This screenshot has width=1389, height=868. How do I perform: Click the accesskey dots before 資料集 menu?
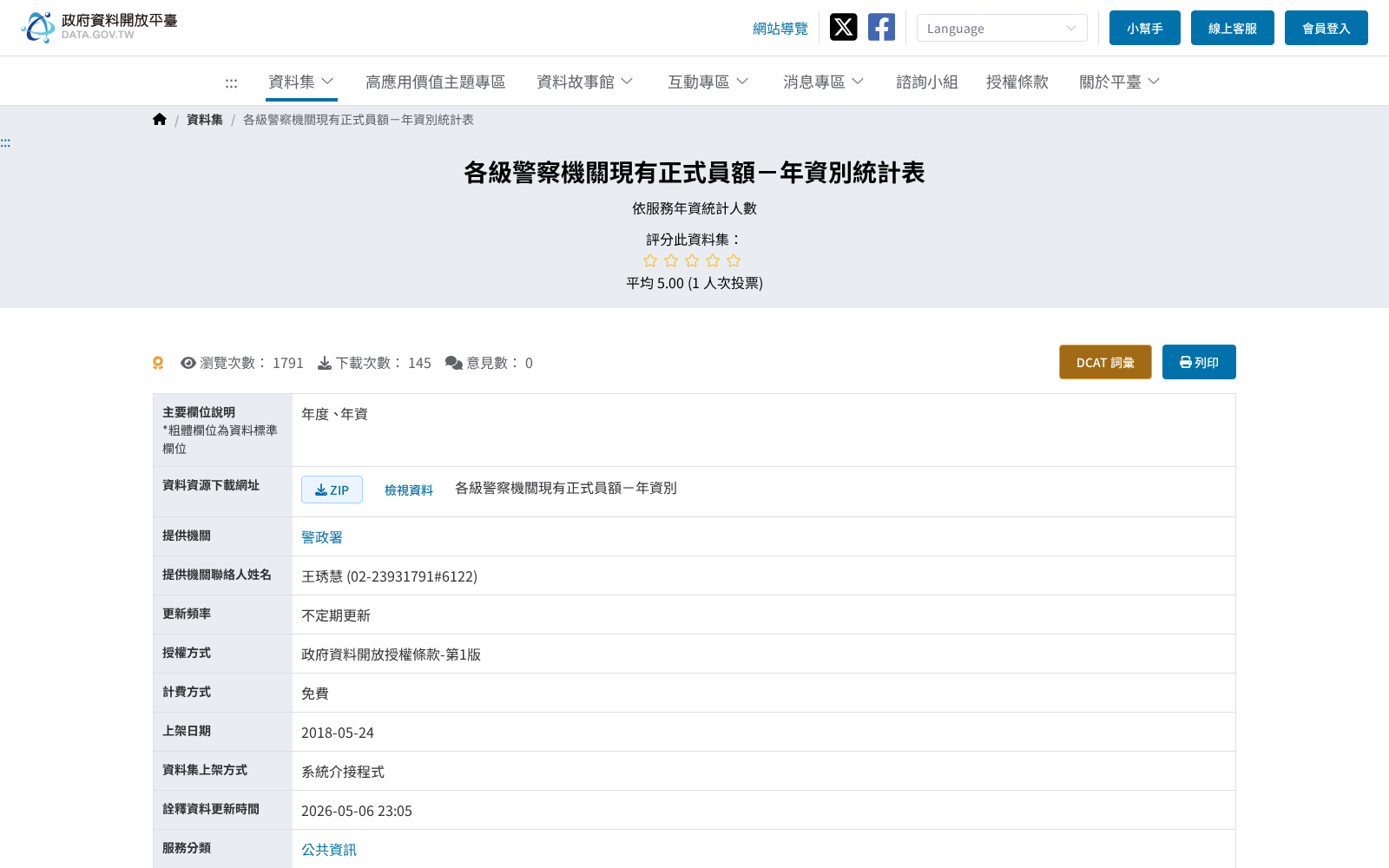pyautogui.click(x=231, y=82)
